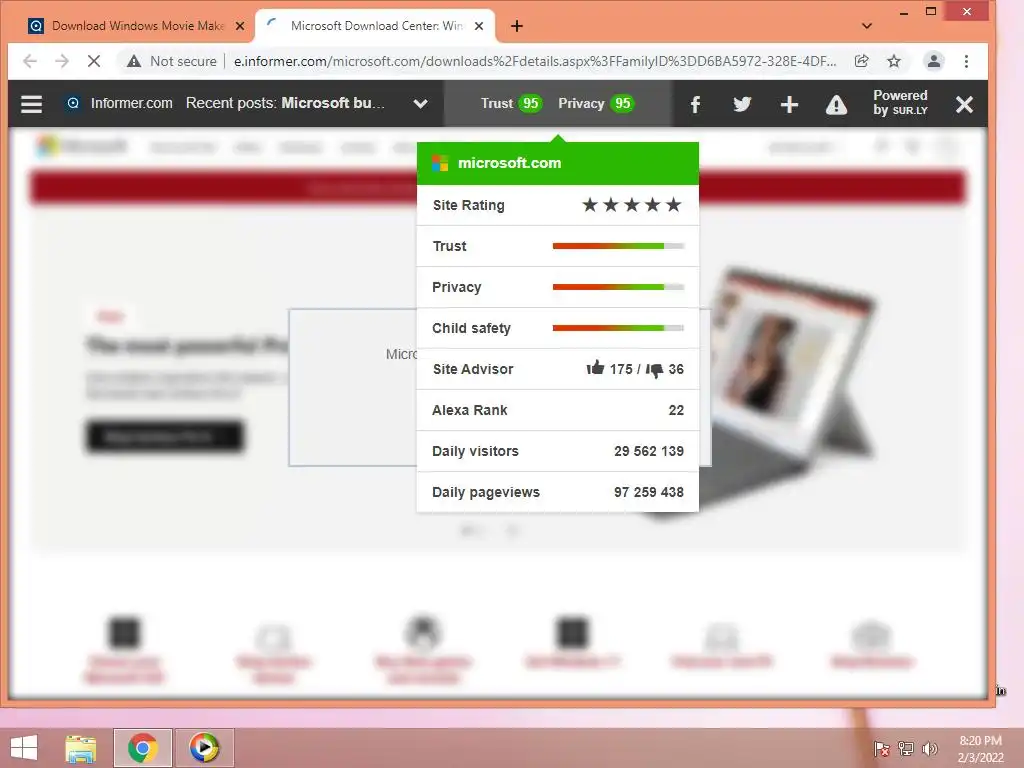Select Daily pageviews value 97 259 438
Viewport: 1024px width, 768px height.
648,492
